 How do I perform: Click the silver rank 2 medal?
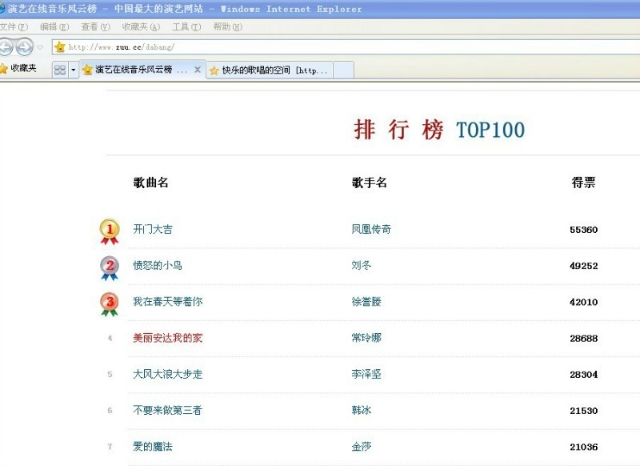pyautogui.click(x=109, y=267)
